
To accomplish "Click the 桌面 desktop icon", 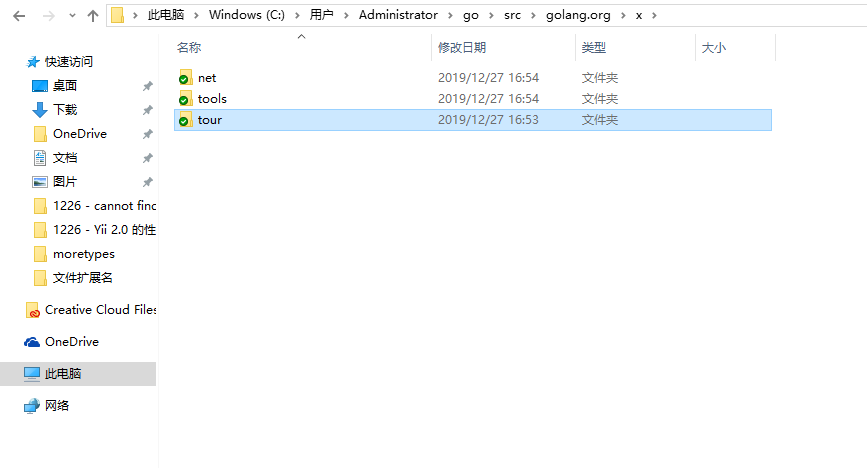I will 40,86.
